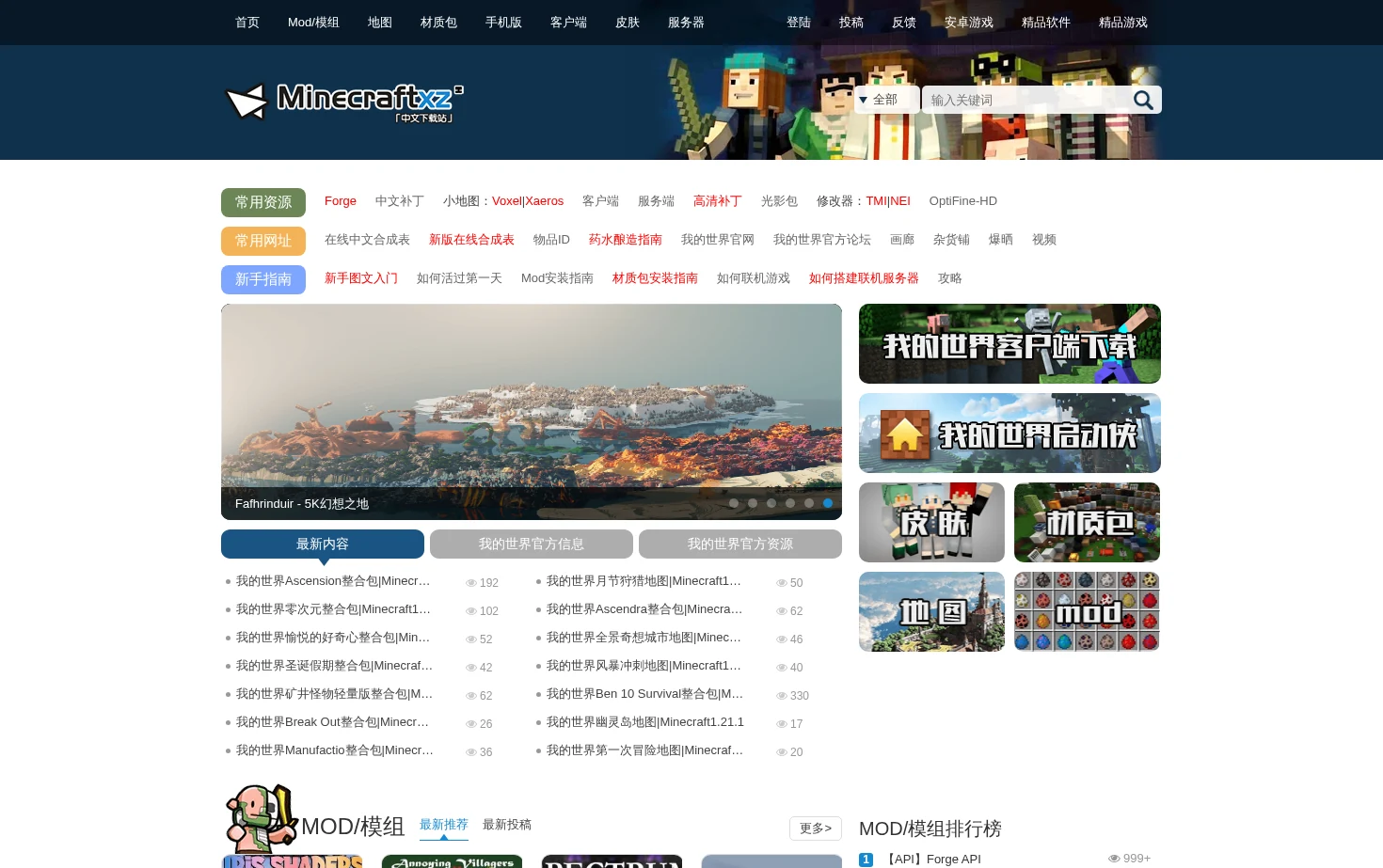The width and height of the screenshot is (1383, 868).
Task: Click the number 1 ranking badge
Action: coord(866,860)
